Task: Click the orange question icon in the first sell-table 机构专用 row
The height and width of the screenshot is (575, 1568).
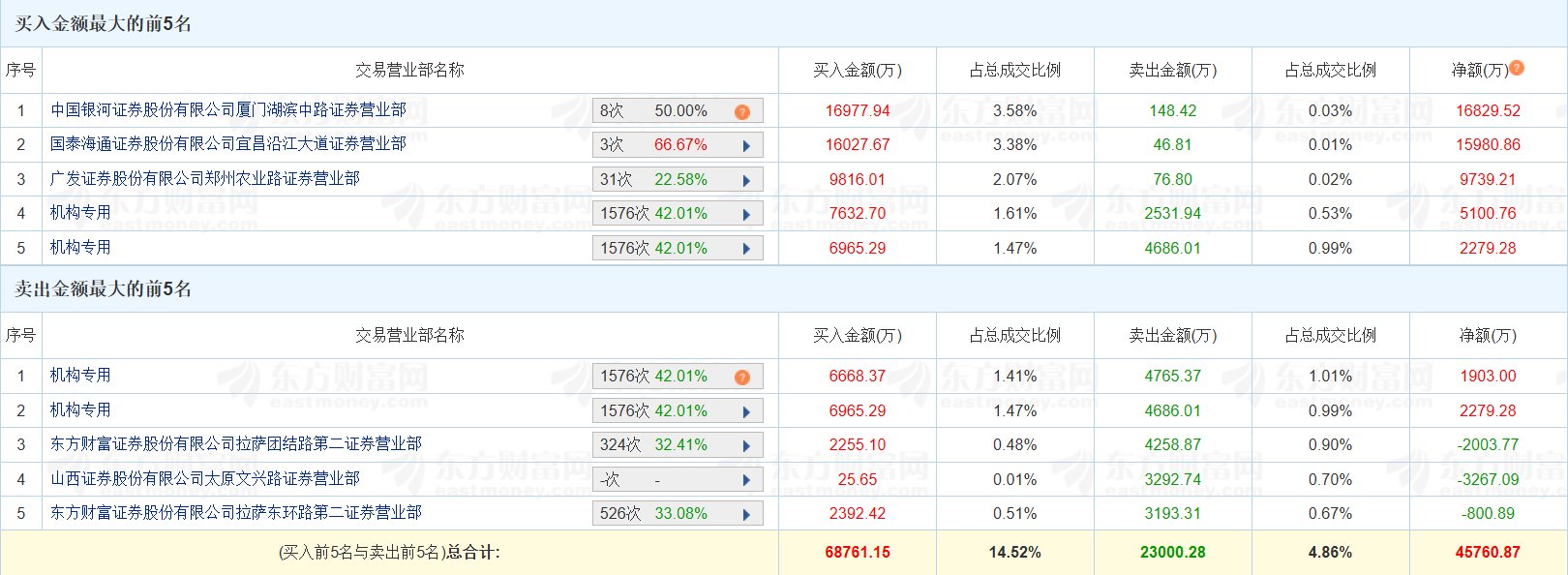Action: 742,377
